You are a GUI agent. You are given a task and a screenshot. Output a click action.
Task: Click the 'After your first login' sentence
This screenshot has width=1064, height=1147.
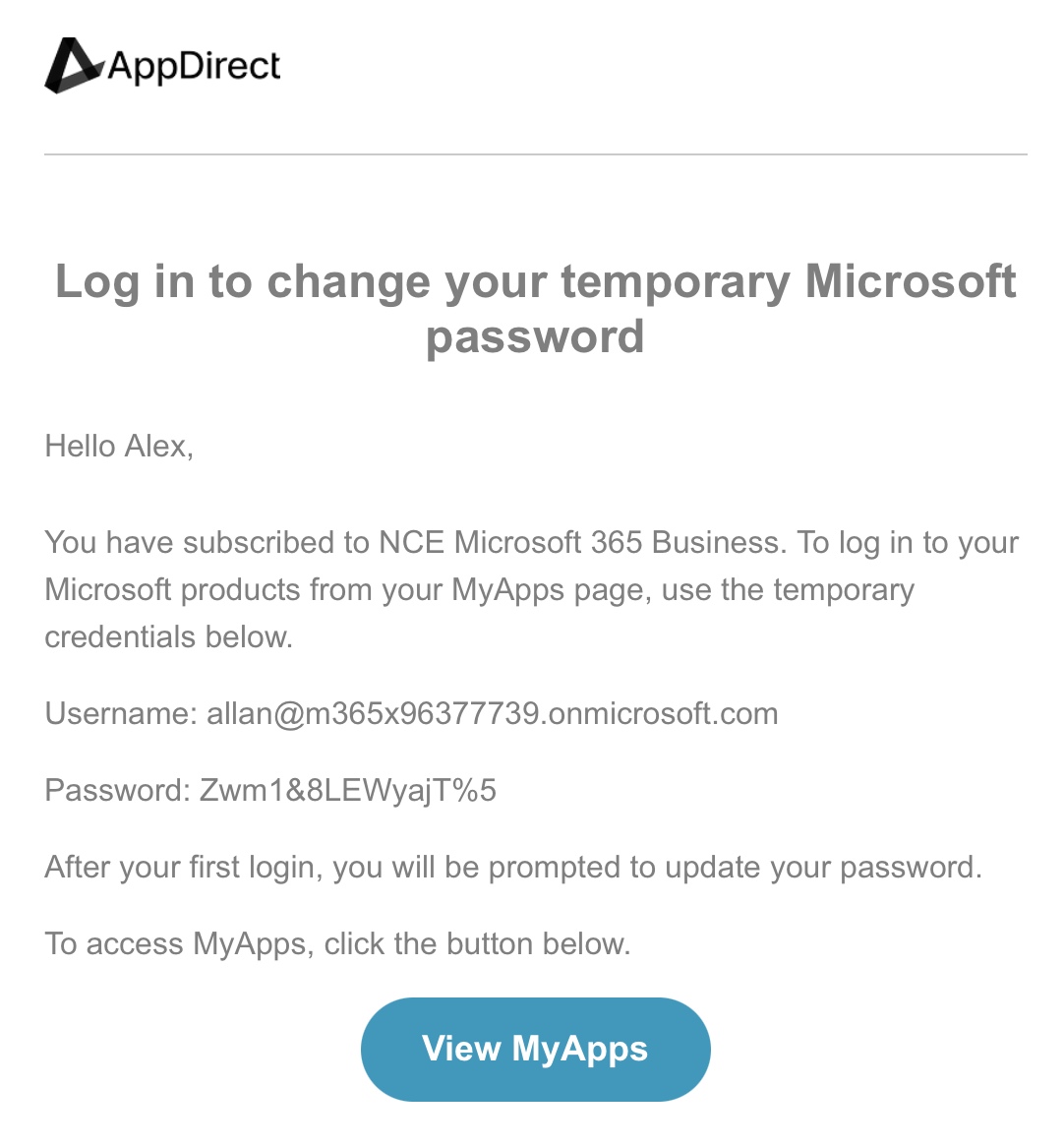tap(513, 868)
